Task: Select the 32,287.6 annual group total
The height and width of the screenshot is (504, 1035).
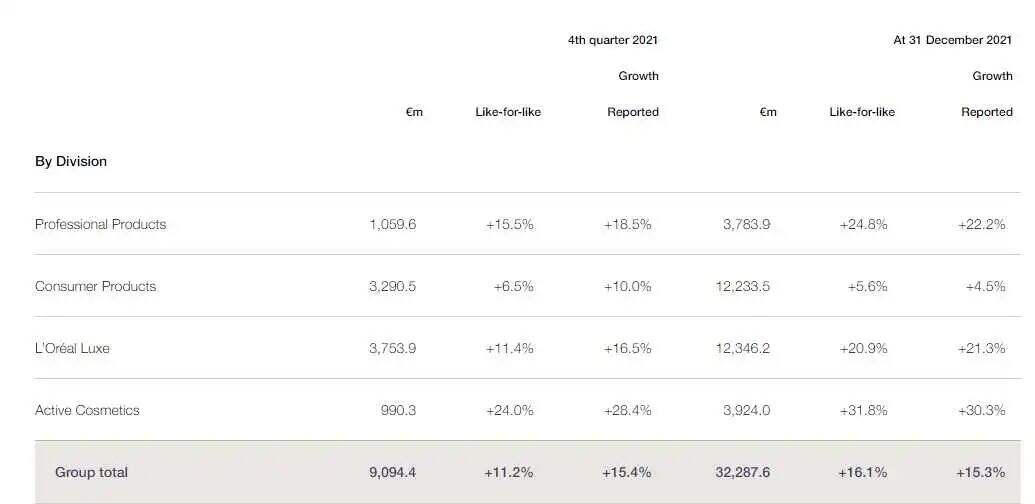Action: click(x=743, y=472)
